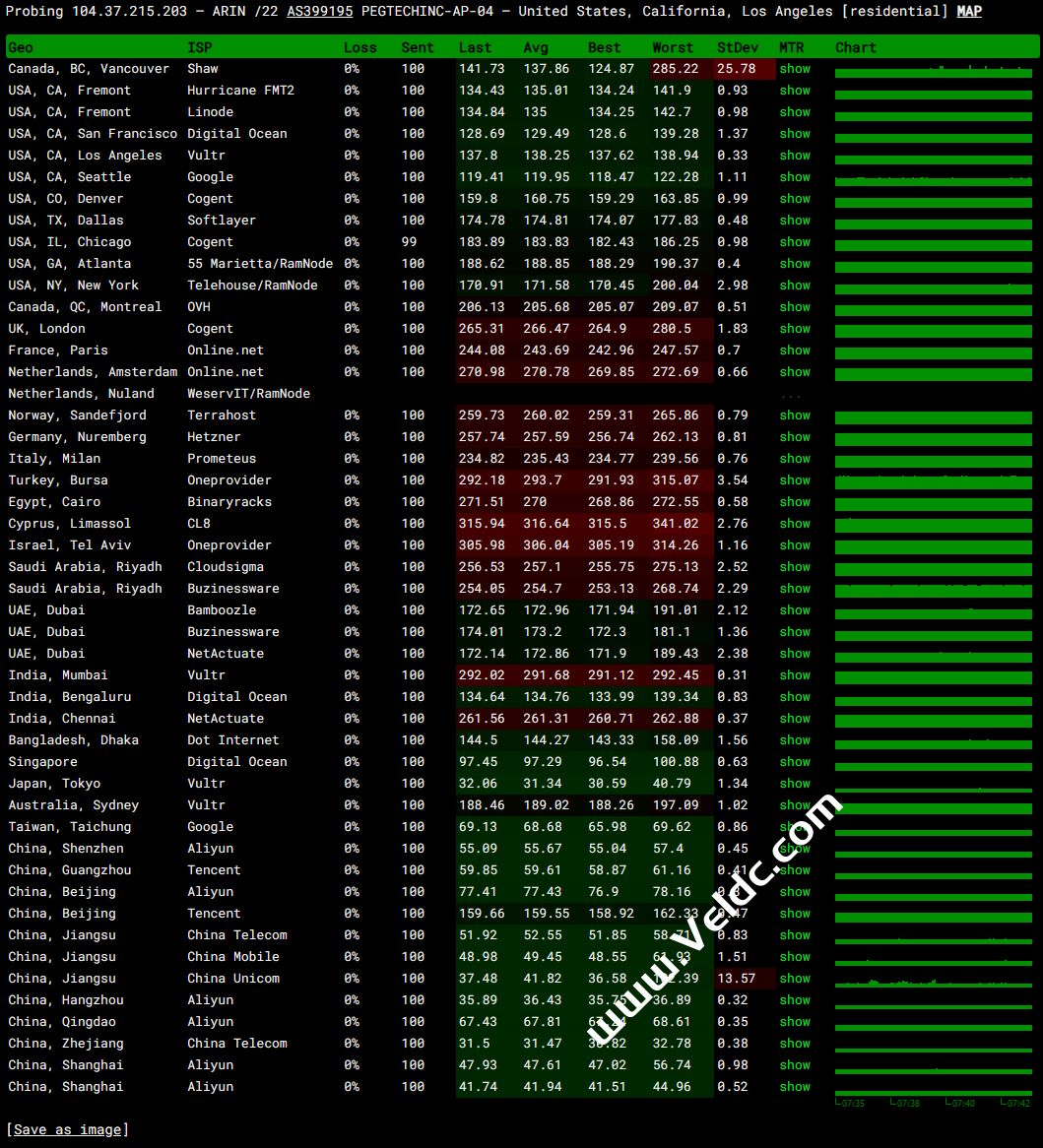This screenshot has height=1148, width=1043.
Task: Click the Save as image link
Action: [x=68, y=1129]
